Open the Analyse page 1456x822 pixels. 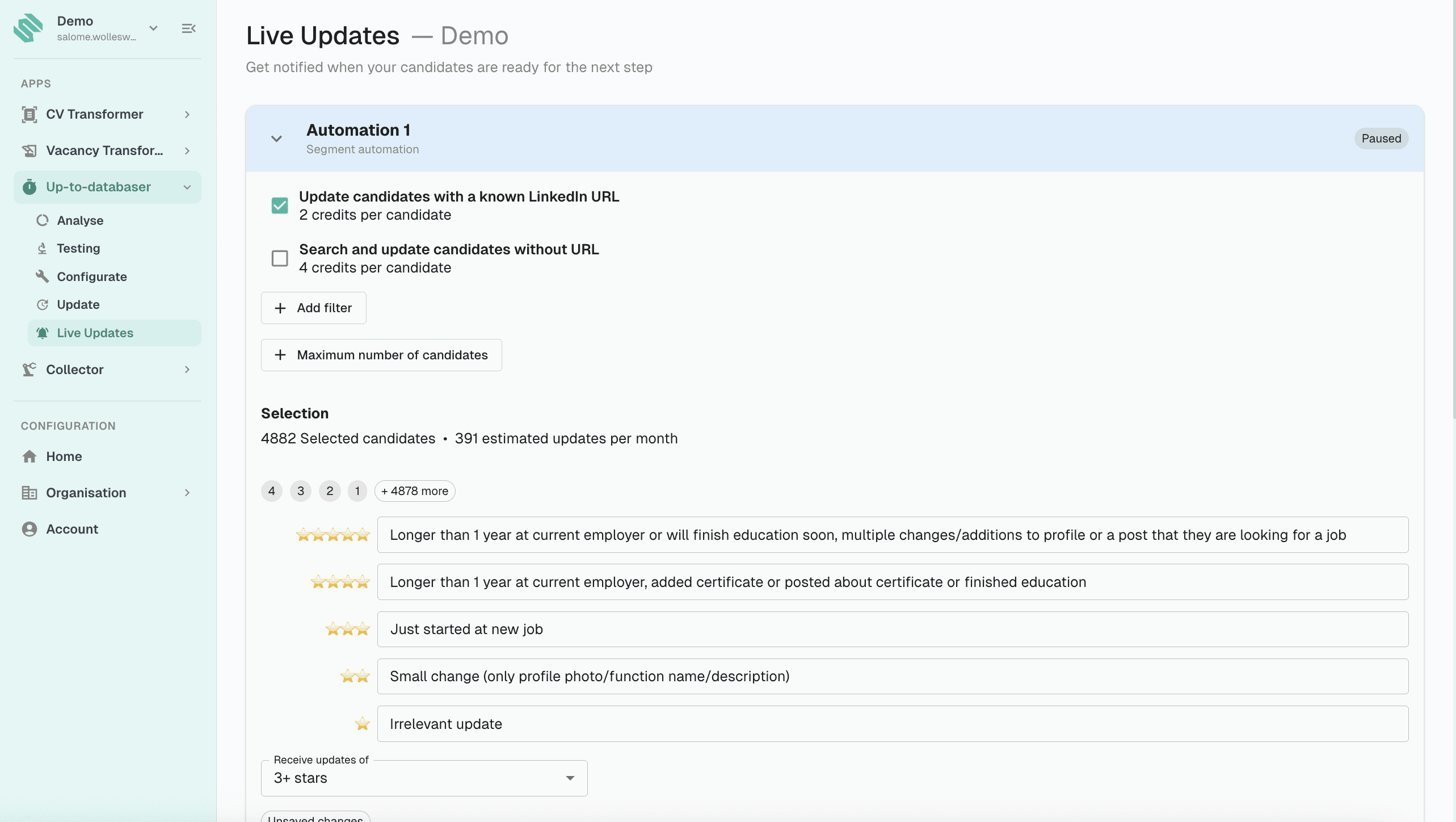click(x=80, y=220)
